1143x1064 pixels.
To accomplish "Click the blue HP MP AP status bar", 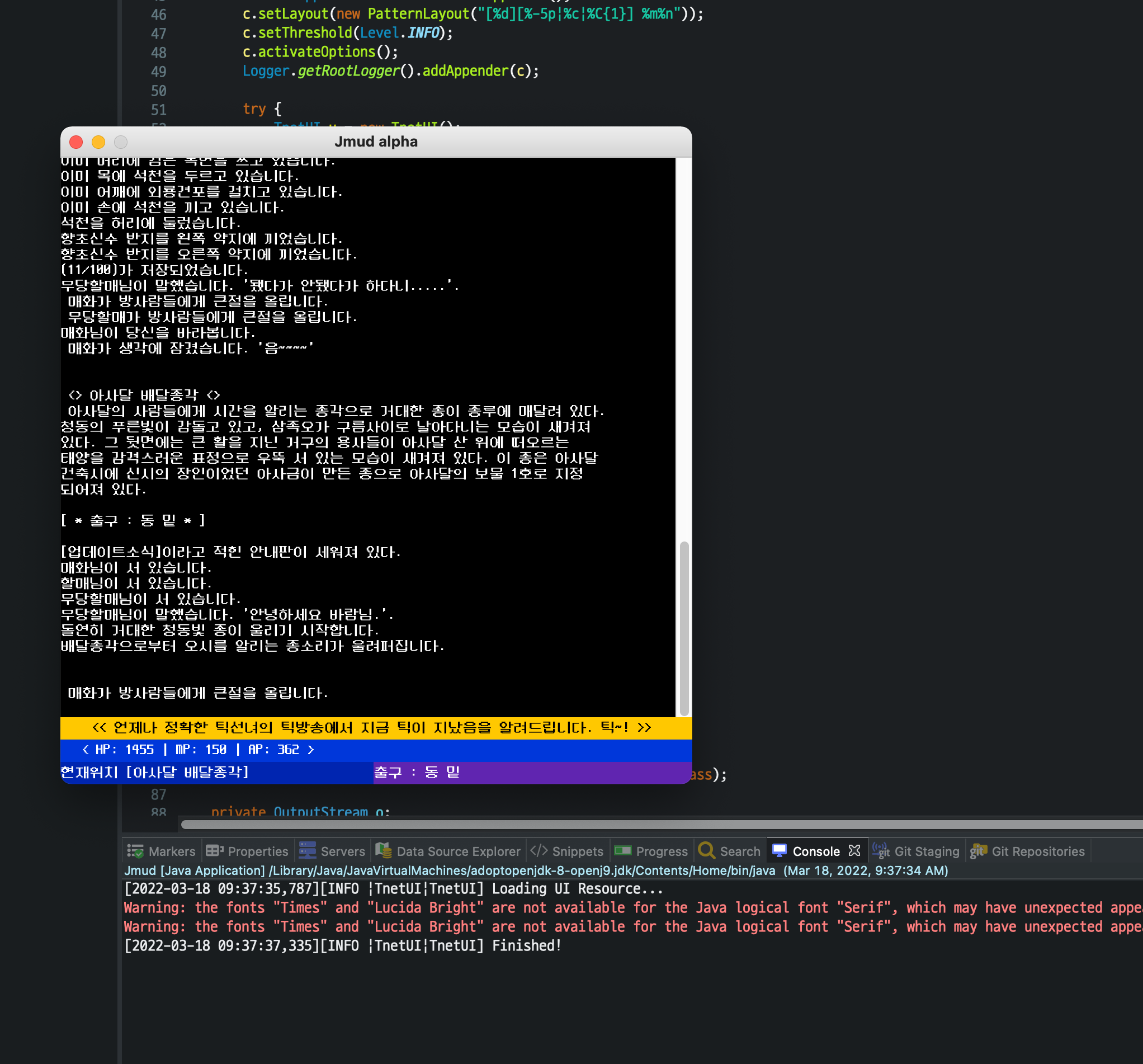I will (x=376, y=750).
